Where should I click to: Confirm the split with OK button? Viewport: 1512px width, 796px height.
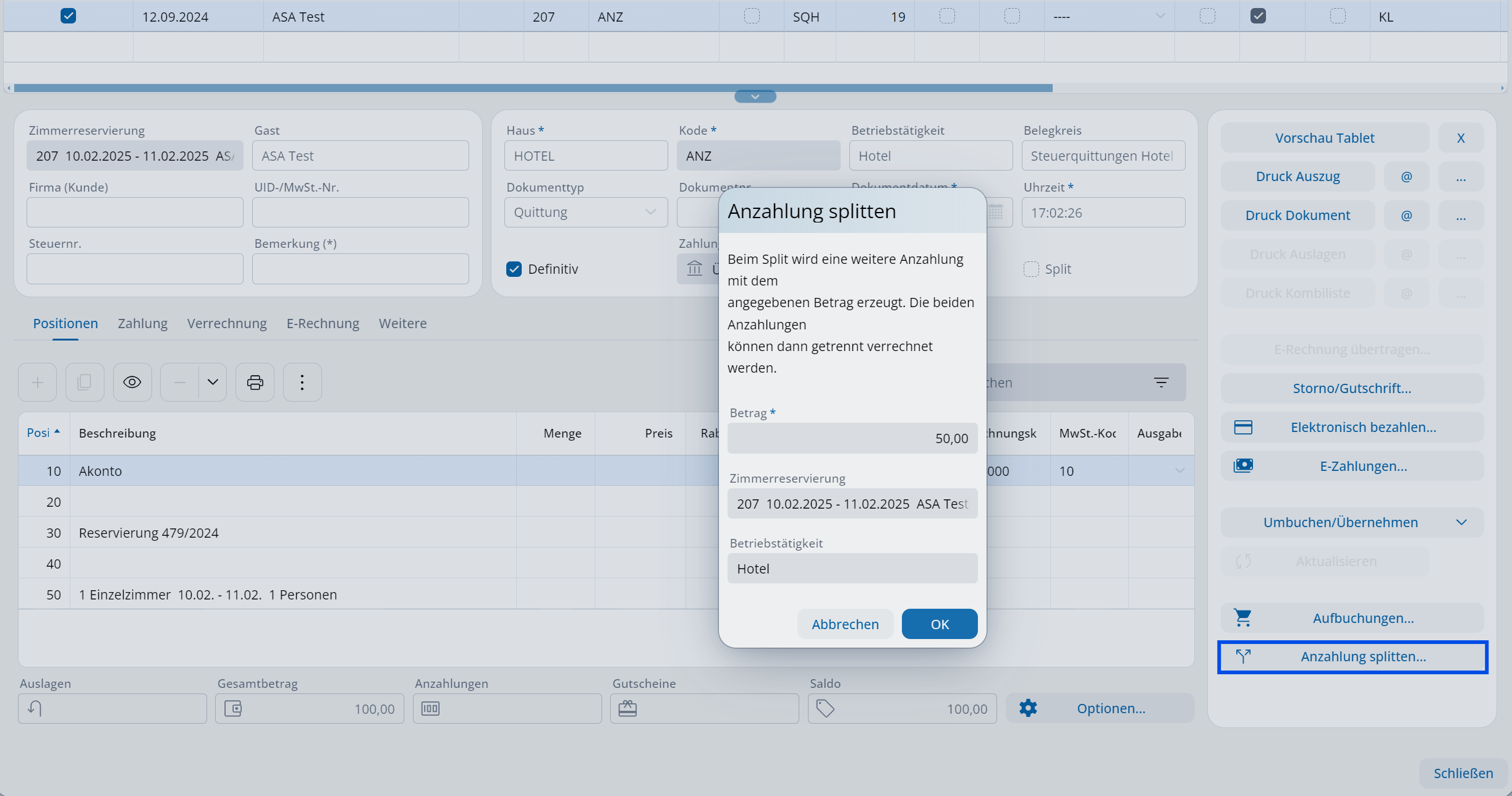tap(939, 624)
